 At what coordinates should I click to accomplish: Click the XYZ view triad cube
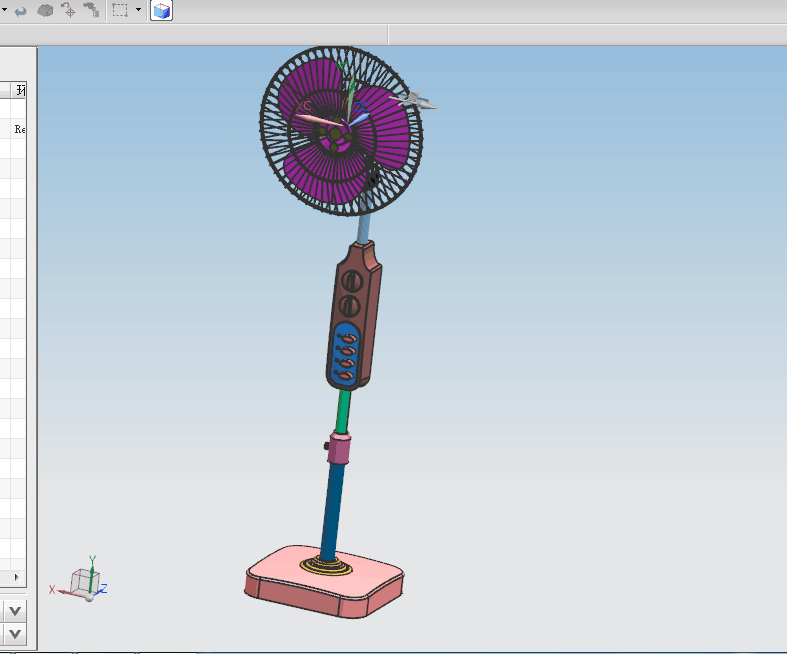click(84, 582)
